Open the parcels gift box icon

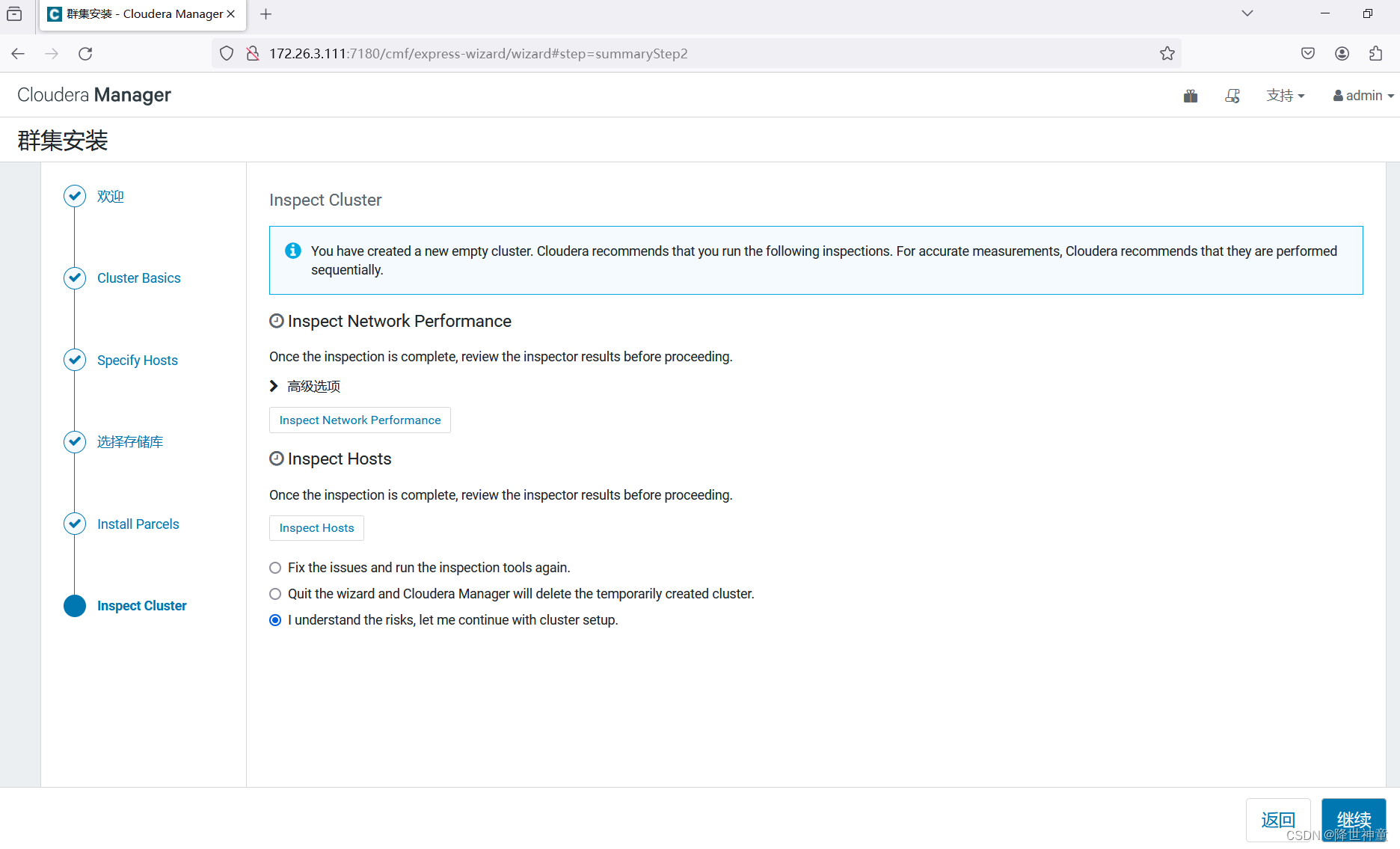[1191, 96]
